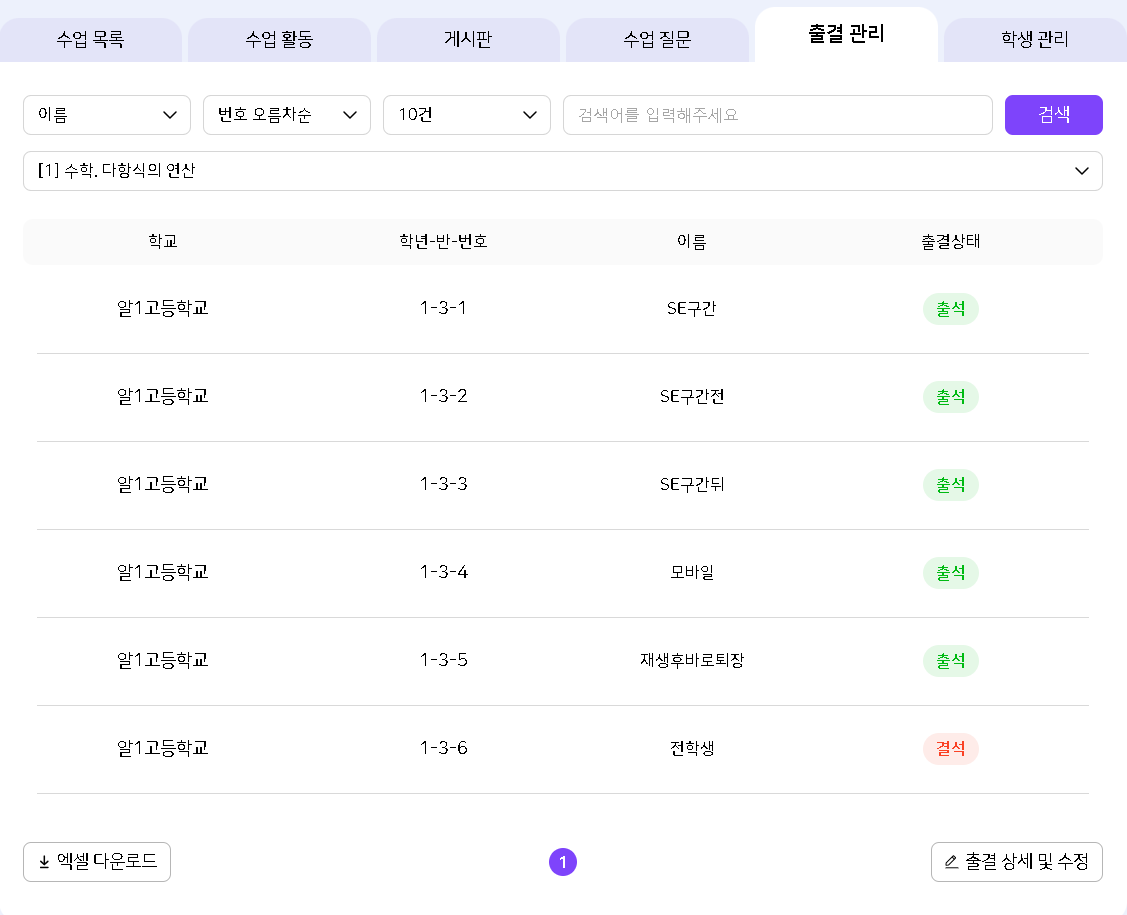The image size is (1127, 915).
Task: Expand the 번호 오름차순 sort dropdown
Action: point(287,115)
